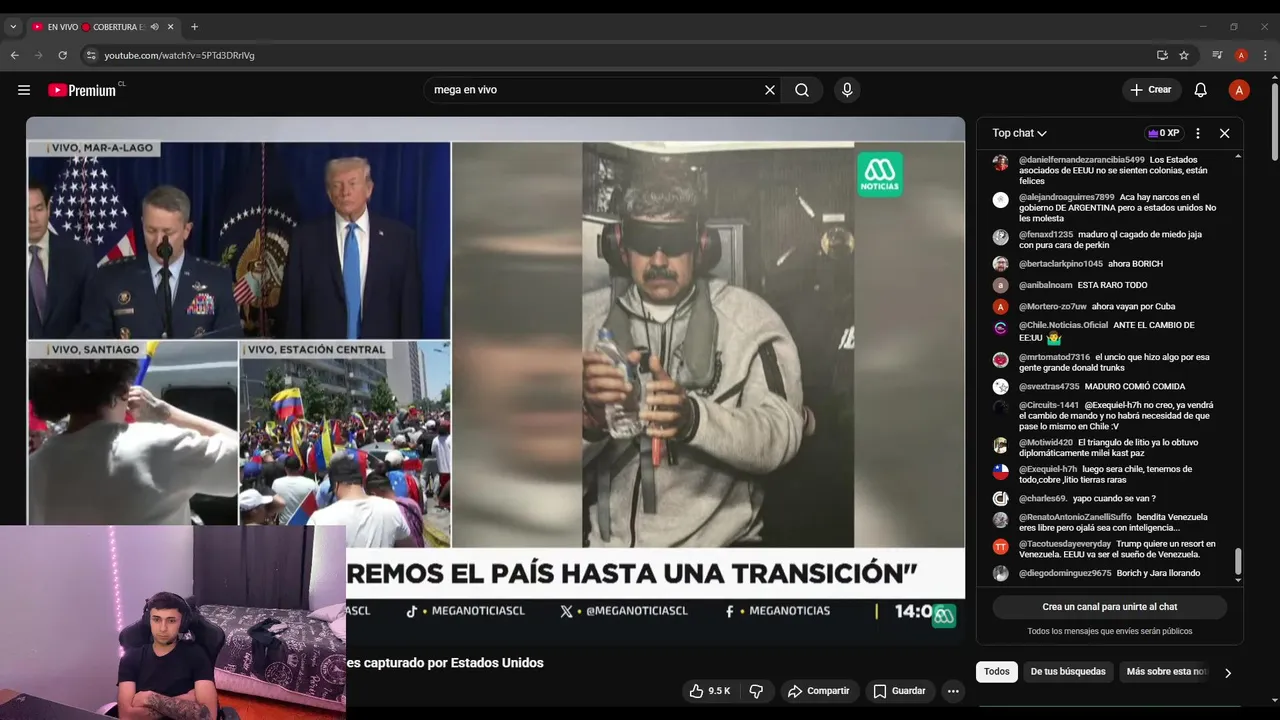The width and height of the screenshot is (1280, 720).
Task: Open the YouTube hamburger guide menu
Action: [x=24, y=90]
